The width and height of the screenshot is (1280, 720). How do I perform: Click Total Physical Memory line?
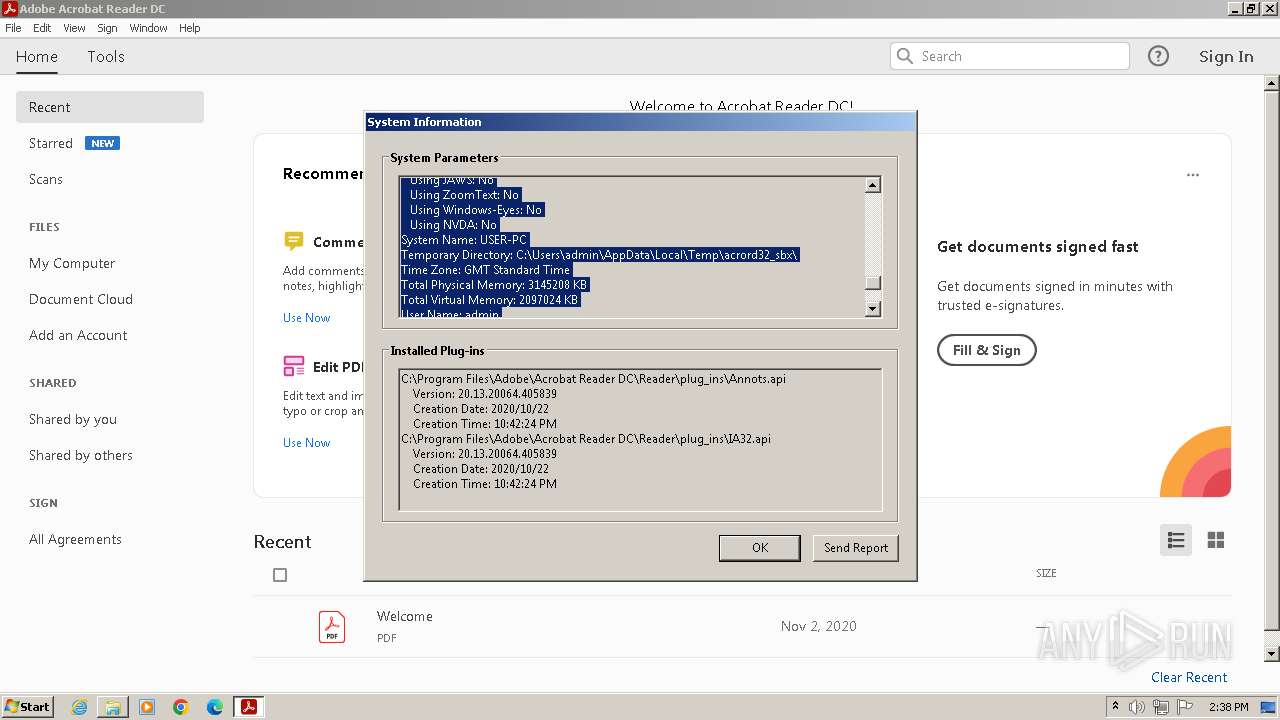(494, 285)
